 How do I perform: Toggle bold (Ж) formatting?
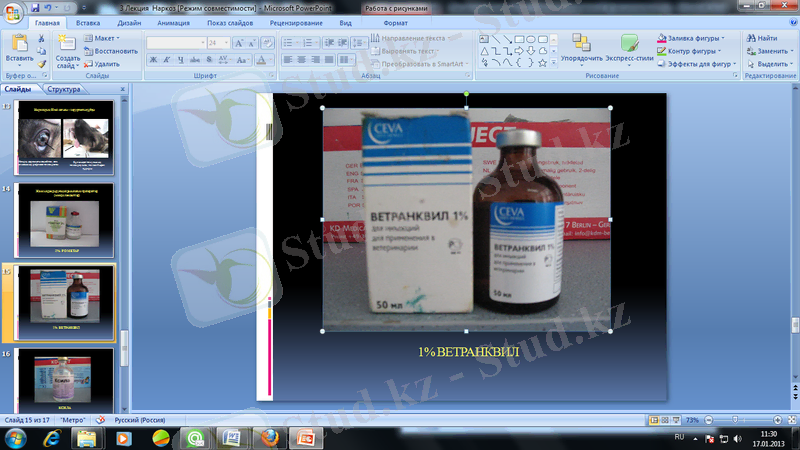click(153, 60)
